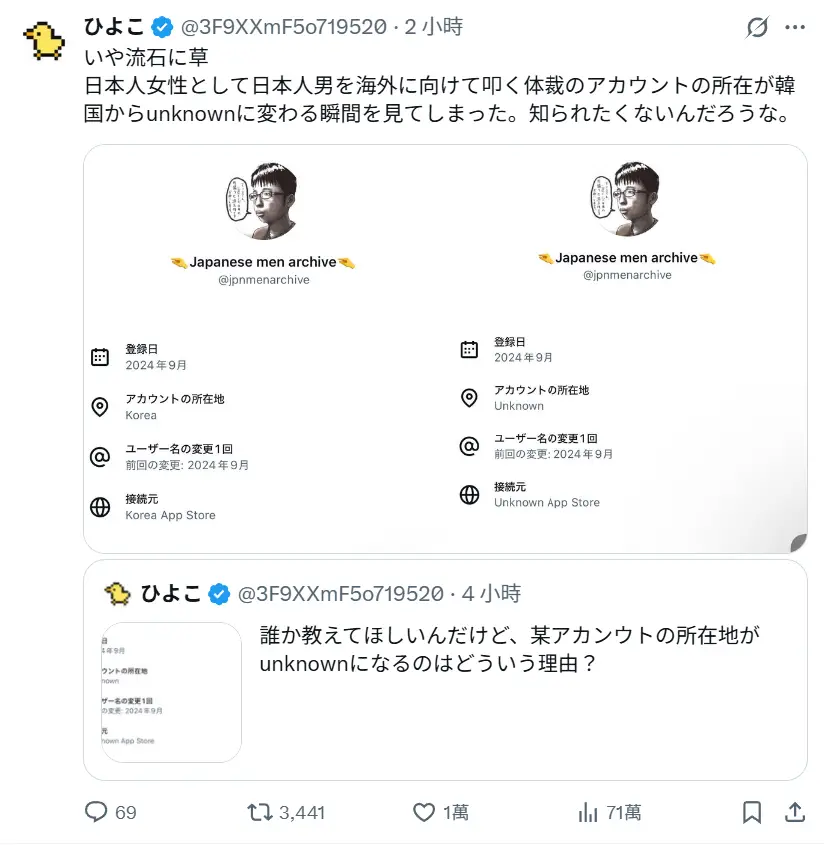Click the blue verified badge at top
The image size is (824, 852).
coord(162,27)
